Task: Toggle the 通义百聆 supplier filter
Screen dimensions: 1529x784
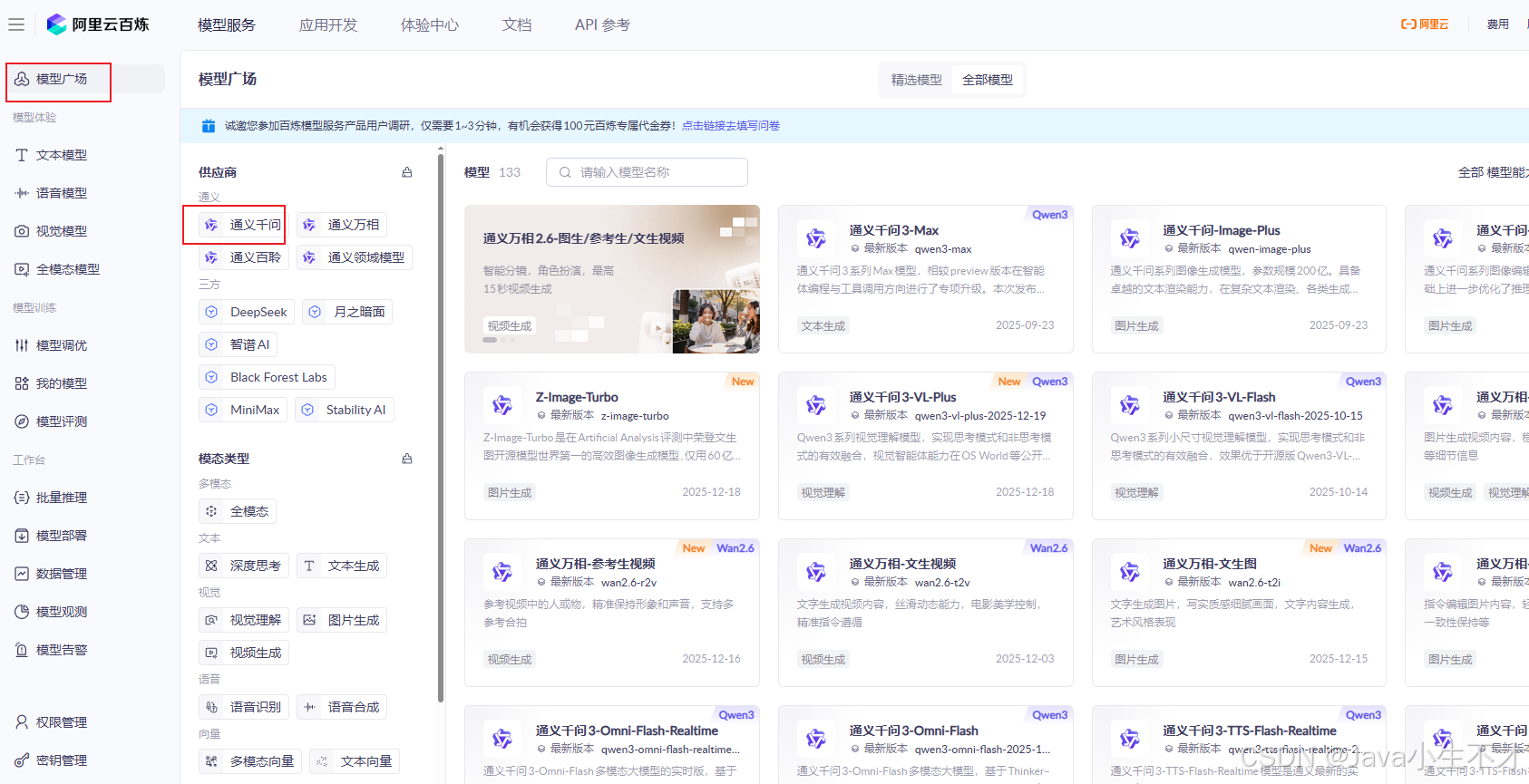Action: 243,257
